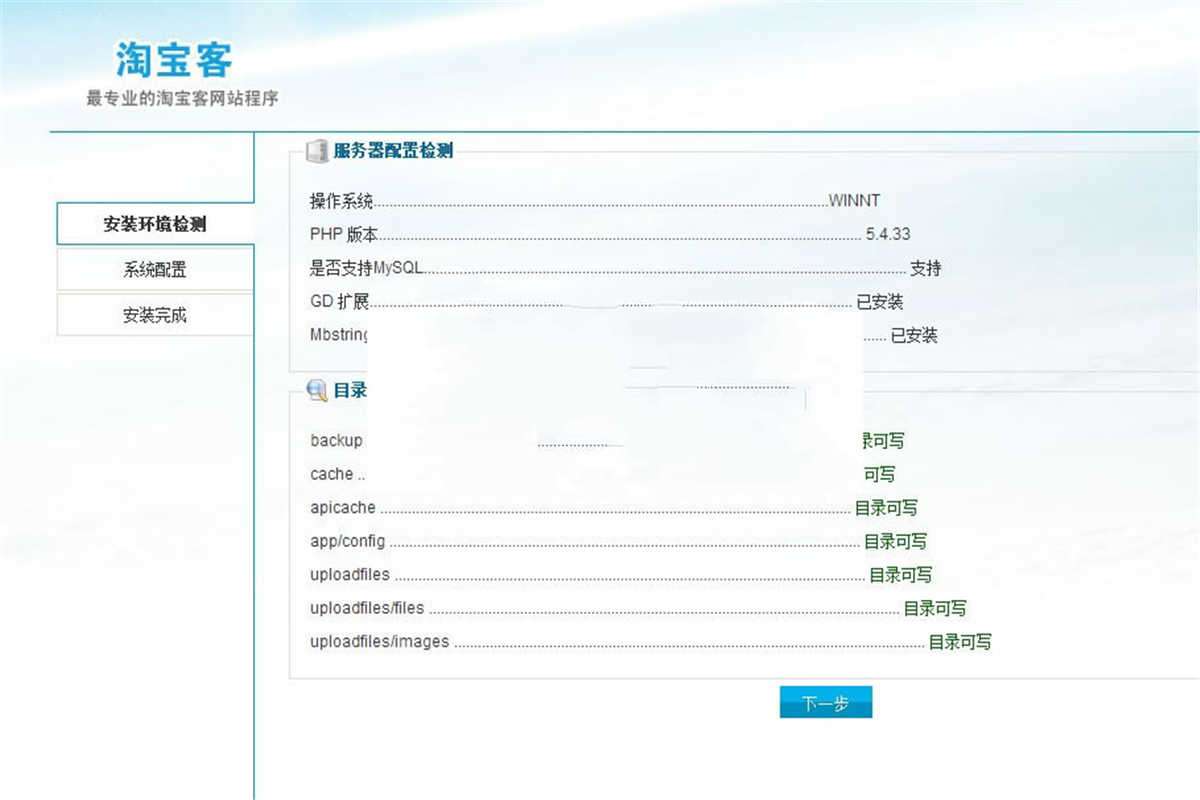The width and height of the screenshot is (1200, 800).
Task: Click the cache directory name
Action: (x=332, y=474)
